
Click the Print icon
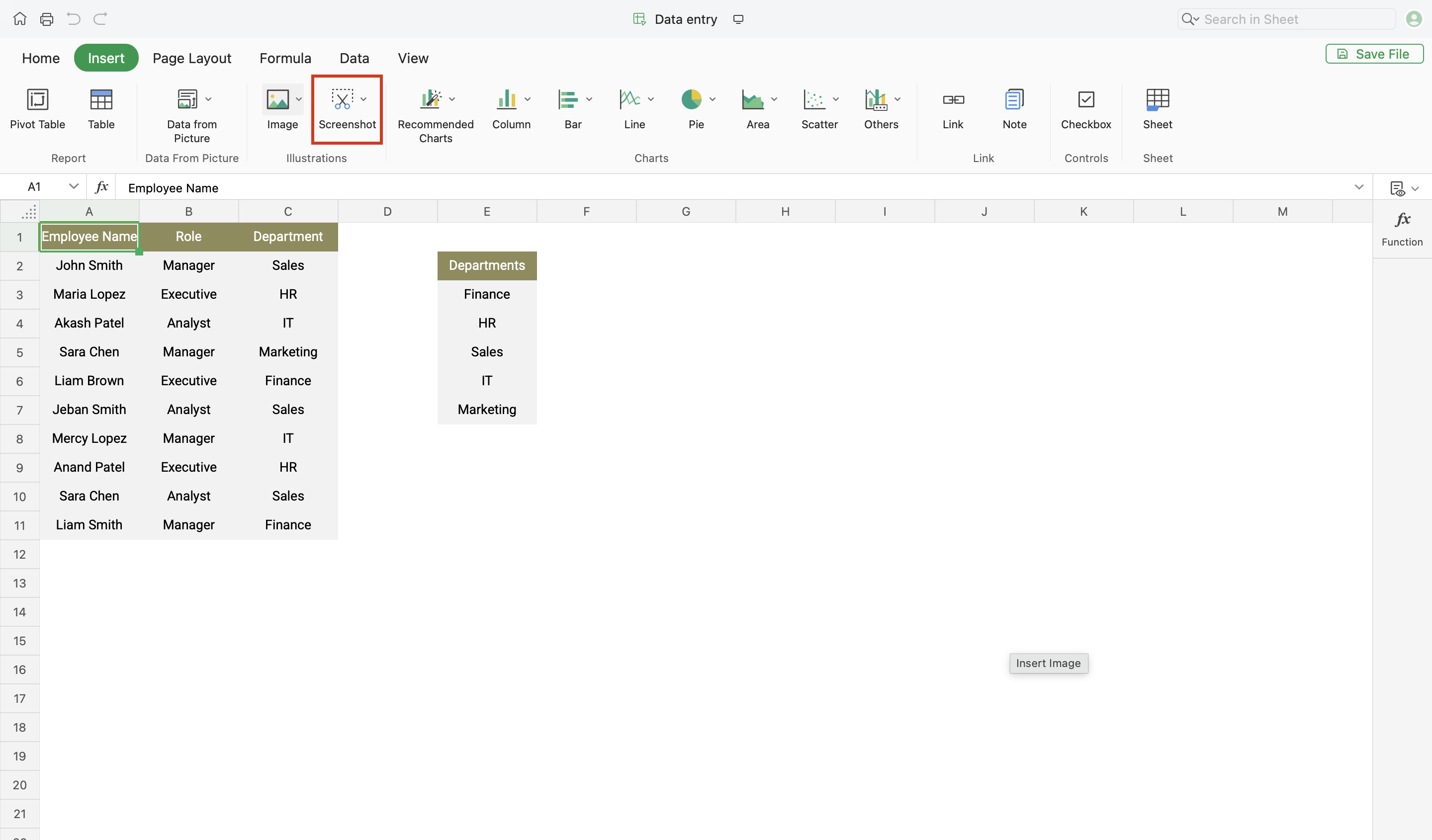coord(47,19)
